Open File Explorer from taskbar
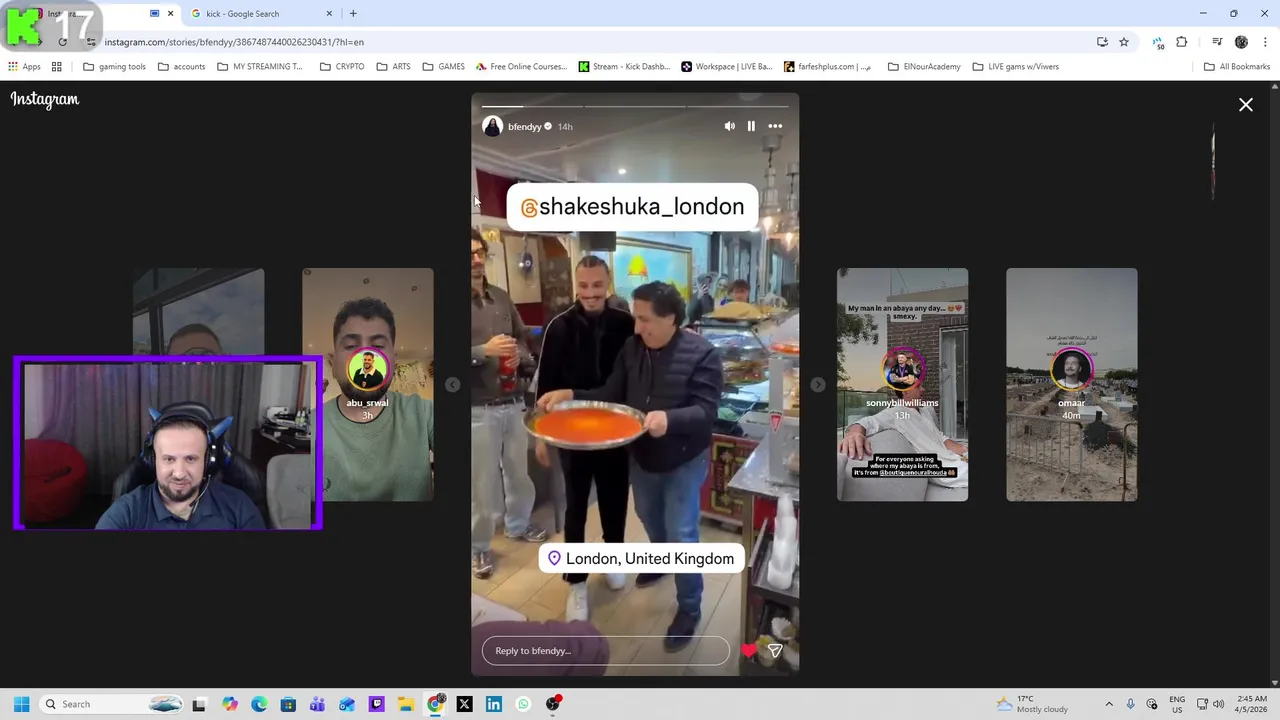The width and height of the screenshot is (1280, 720). (405, 704)
